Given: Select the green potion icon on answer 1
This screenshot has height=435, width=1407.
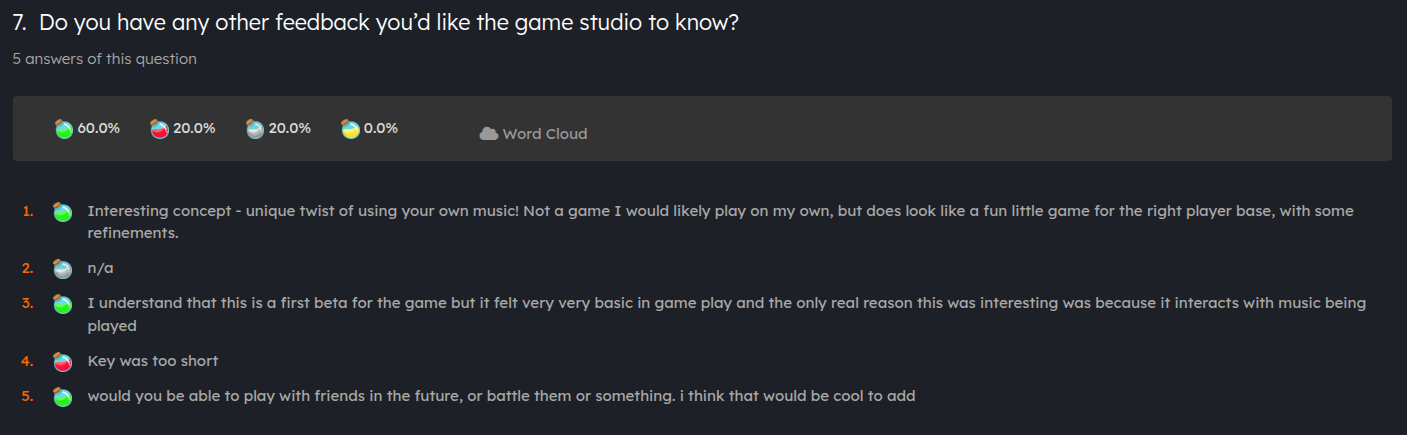Looking at the screenshot, I should click(x=63, y=212).
